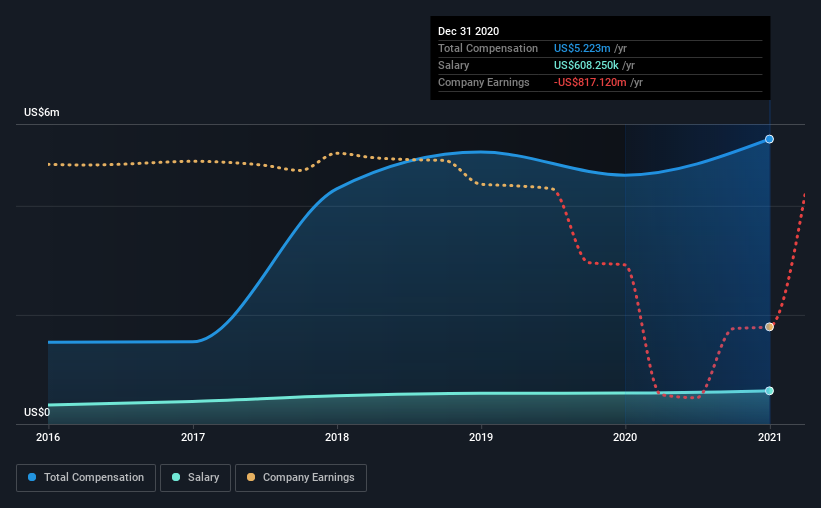821x508 pixels.
Task: Click the US$0 y-axis label
Action: pyautogui.click(x=37, y=412)
